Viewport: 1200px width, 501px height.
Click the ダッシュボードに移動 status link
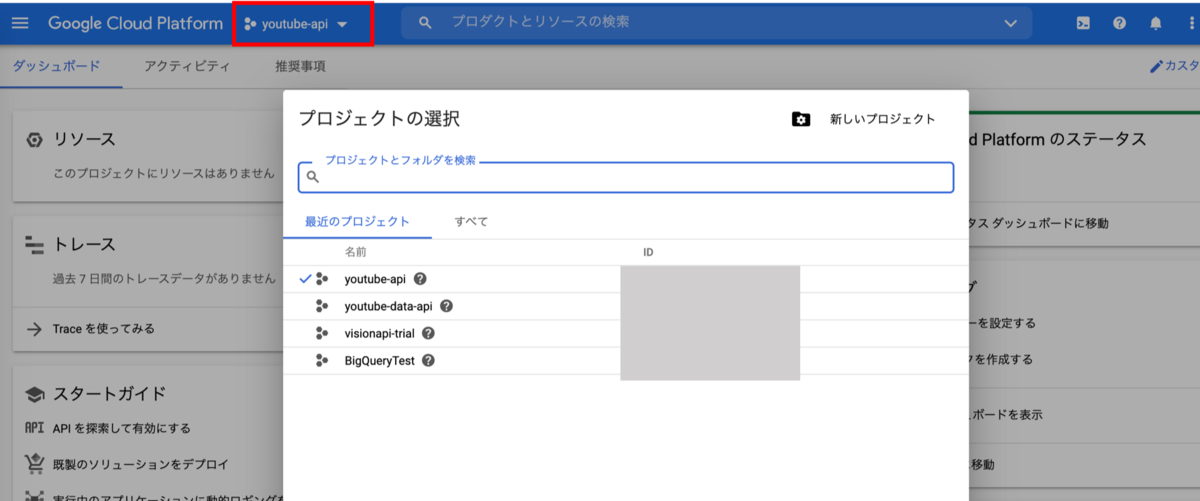tap(1038, 223)
